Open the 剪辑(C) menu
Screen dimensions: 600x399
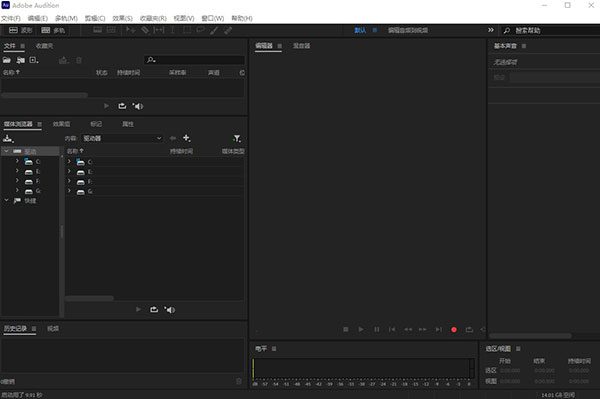pyautogui.click(x=95, y=18)
